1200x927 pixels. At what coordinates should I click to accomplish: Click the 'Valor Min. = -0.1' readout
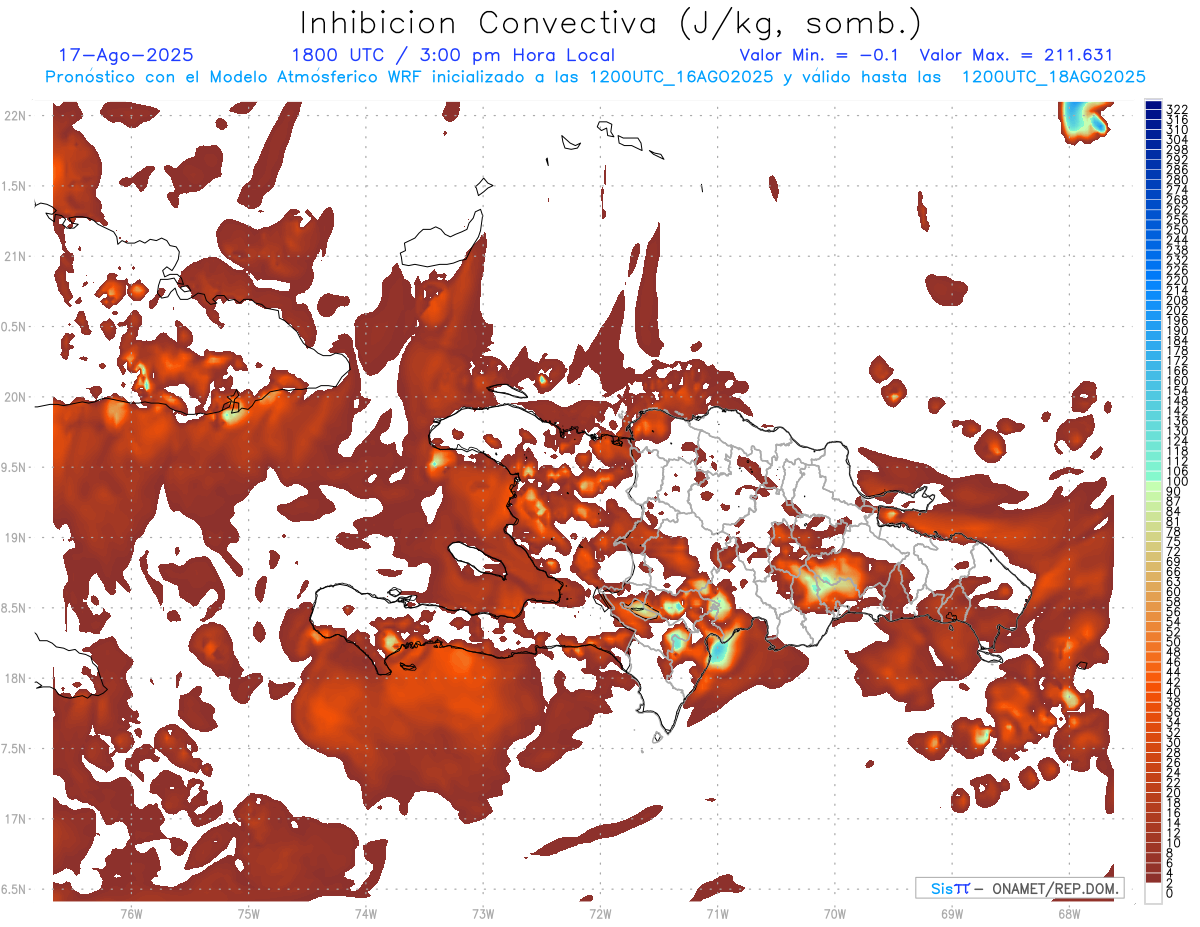(819, 55)
